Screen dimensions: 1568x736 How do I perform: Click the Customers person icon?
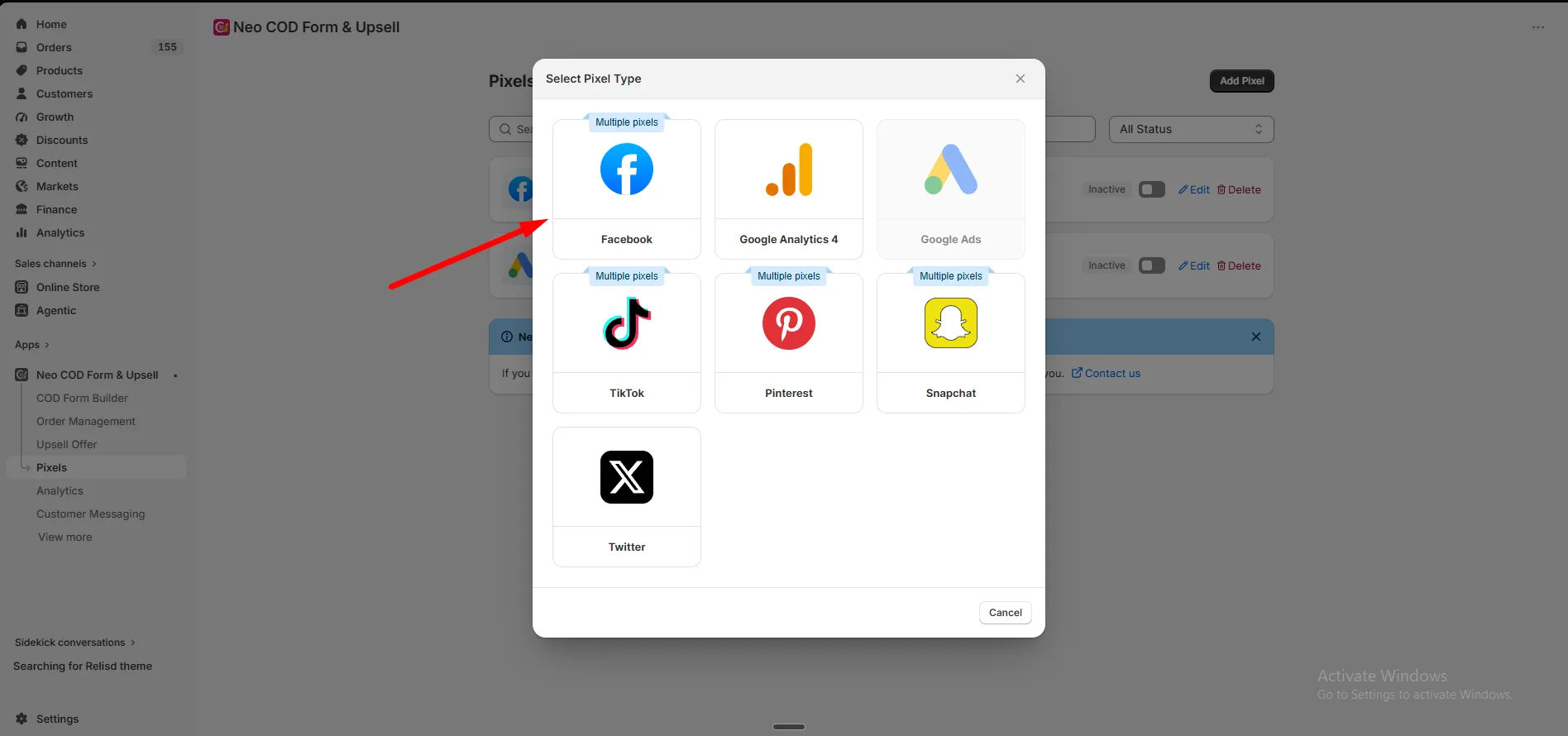click(22, 93)
